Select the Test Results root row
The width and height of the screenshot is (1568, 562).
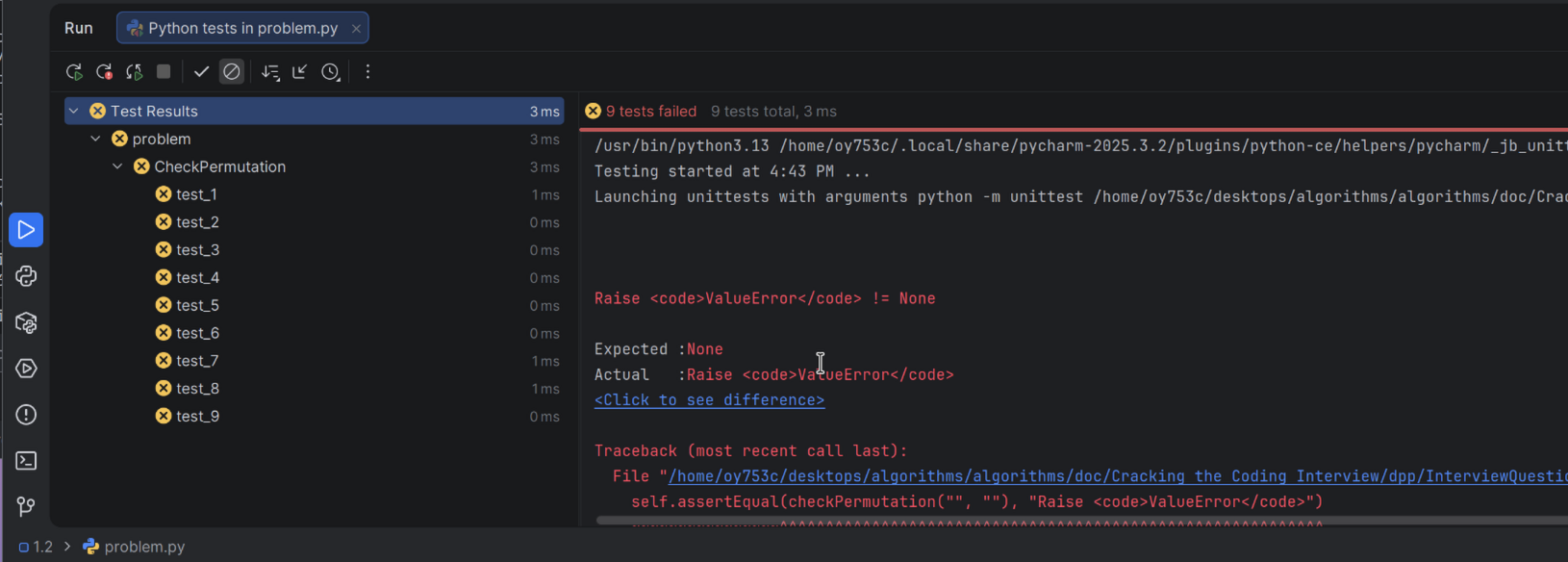click(315, 112)
